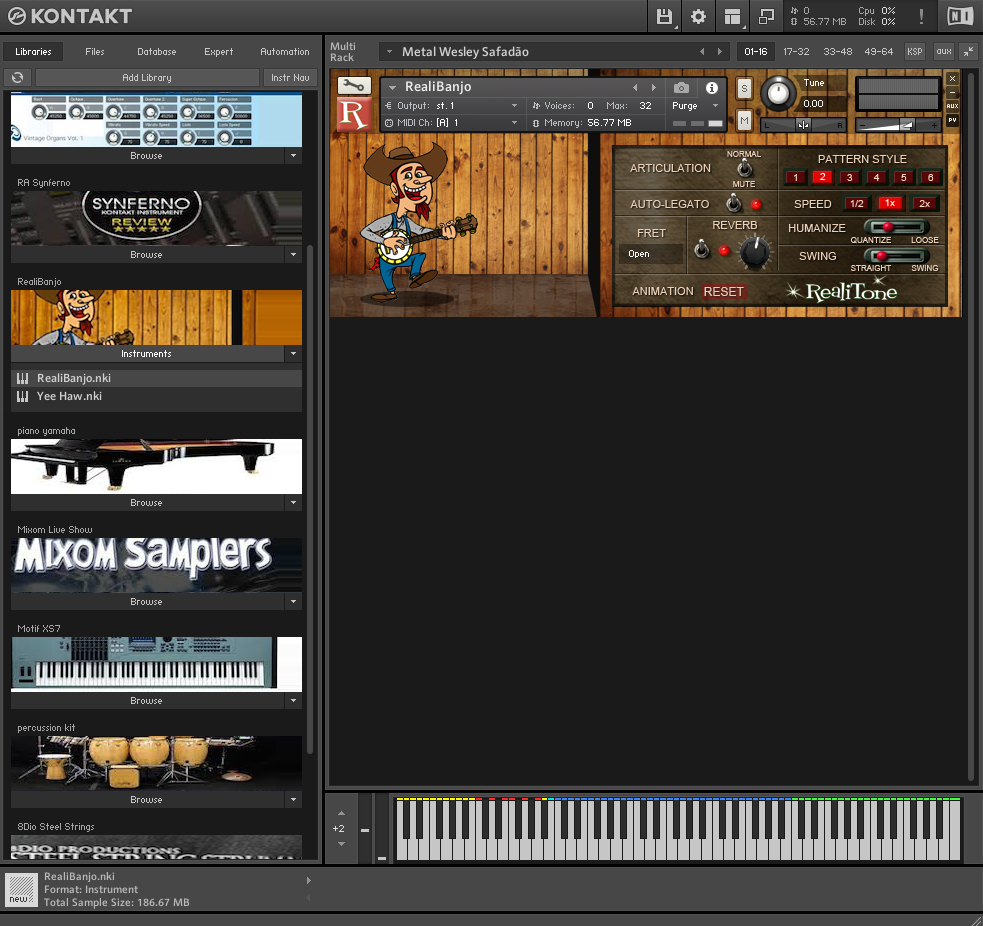This screenshot has width=983, height=926.
Task: Open instrument edit mode wrench icon
Action: [x=354, y=85]
